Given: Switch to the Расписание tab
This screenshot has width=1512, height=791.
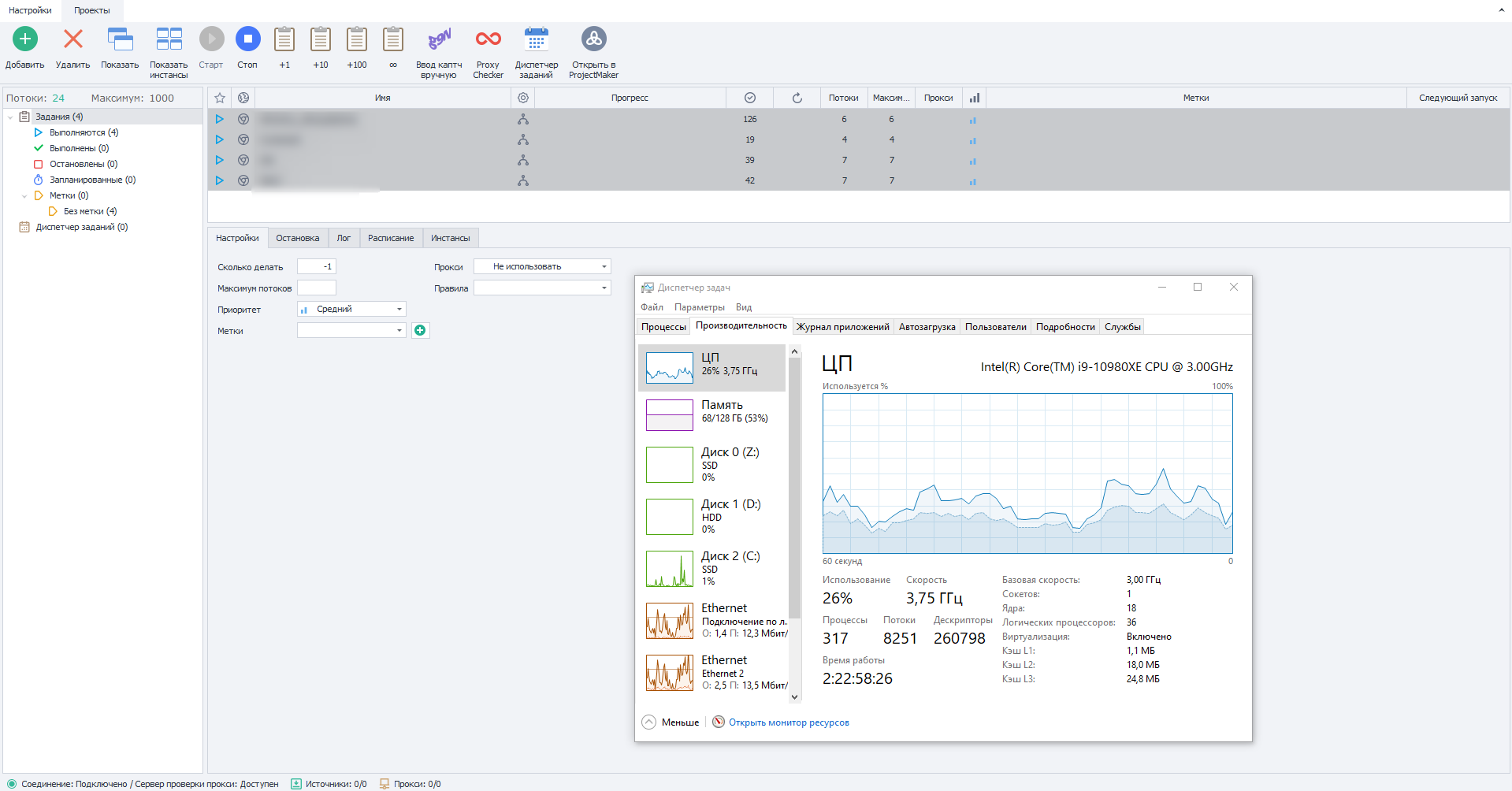Looking at the screenshot, I should click(x=391, y=238).
